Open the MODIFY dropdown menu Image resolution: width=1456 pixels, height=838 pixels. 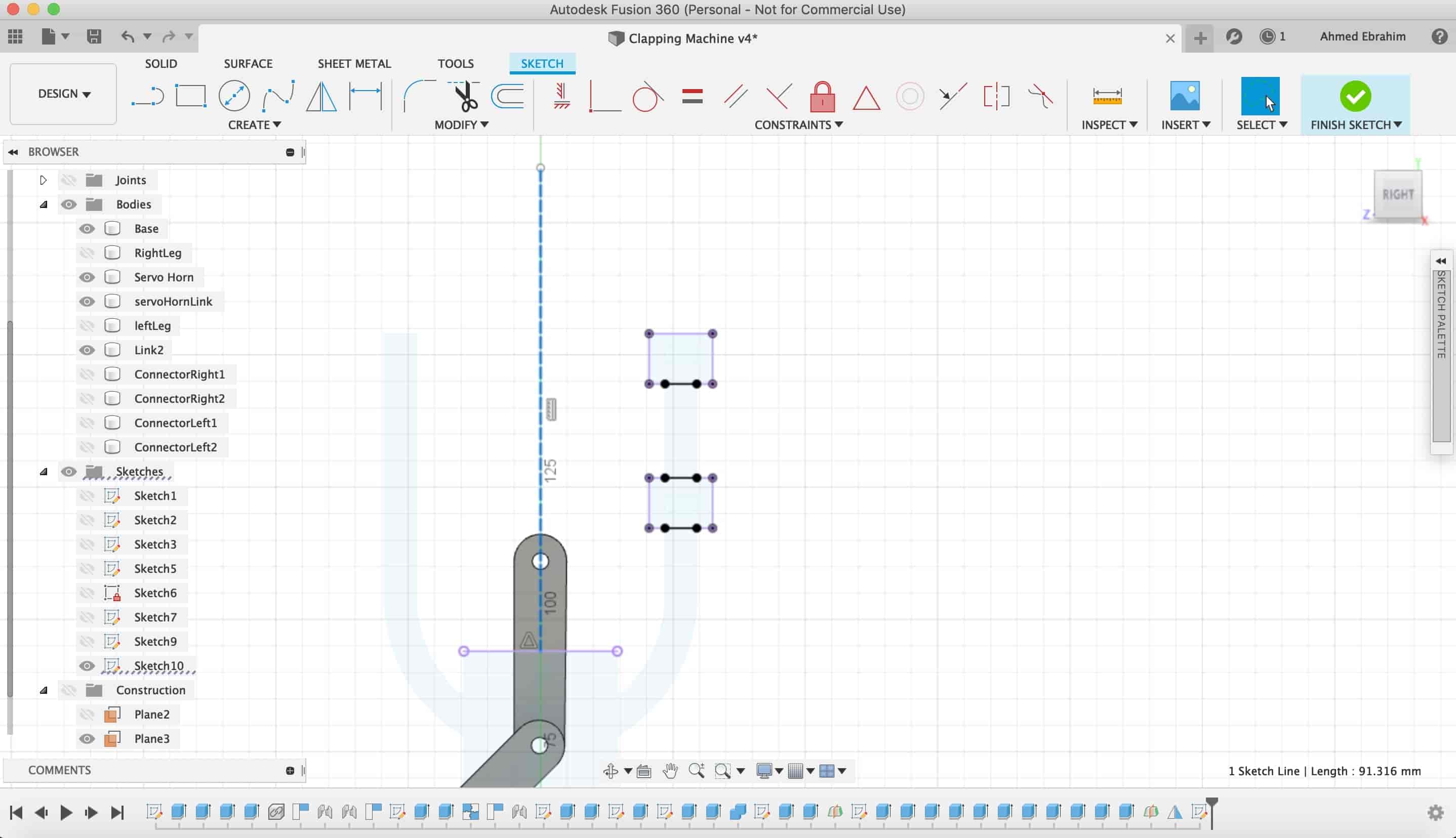point(461,124)
